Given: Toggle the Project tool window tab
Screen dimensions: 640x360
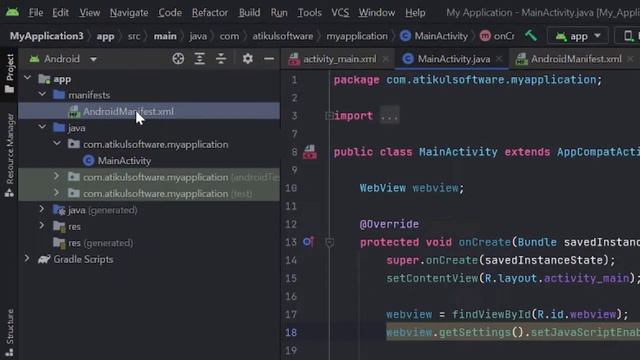Looking at the screenshot, I should (x=9, y=73).
